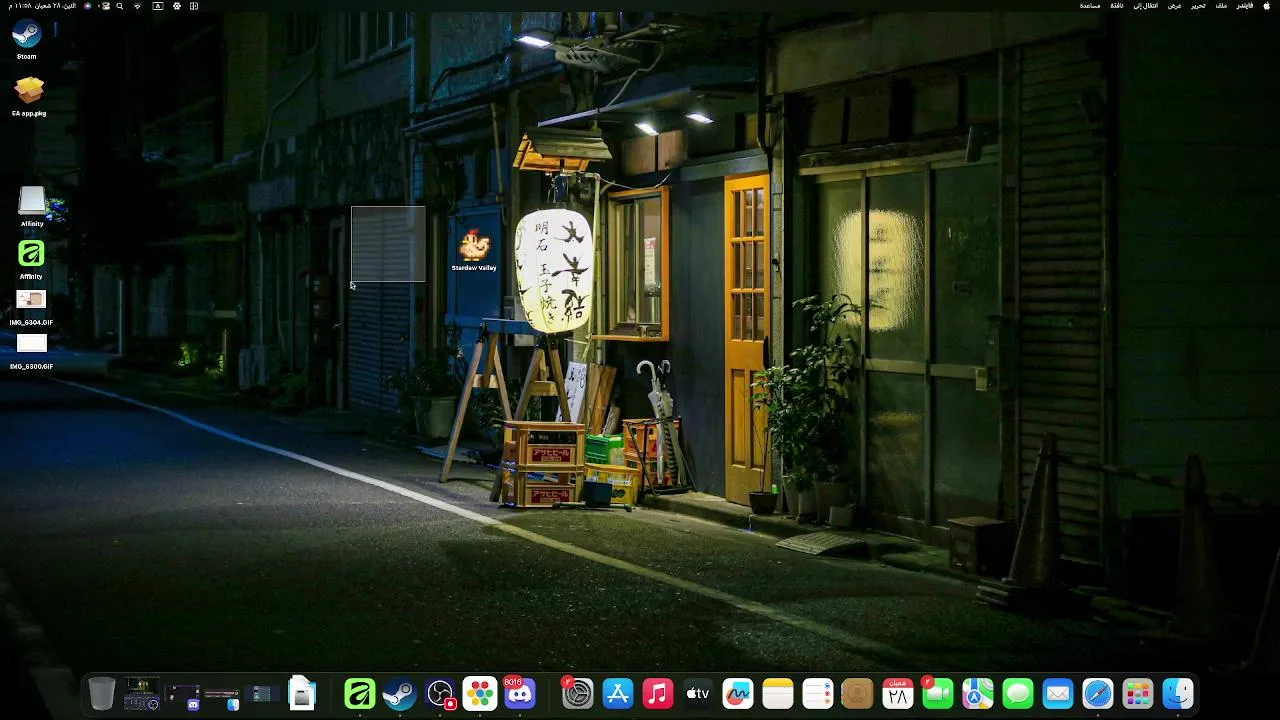This screenshot has width=1280, height=720.
Task: Open Calendar showing date 28
Action: [898, 693]
